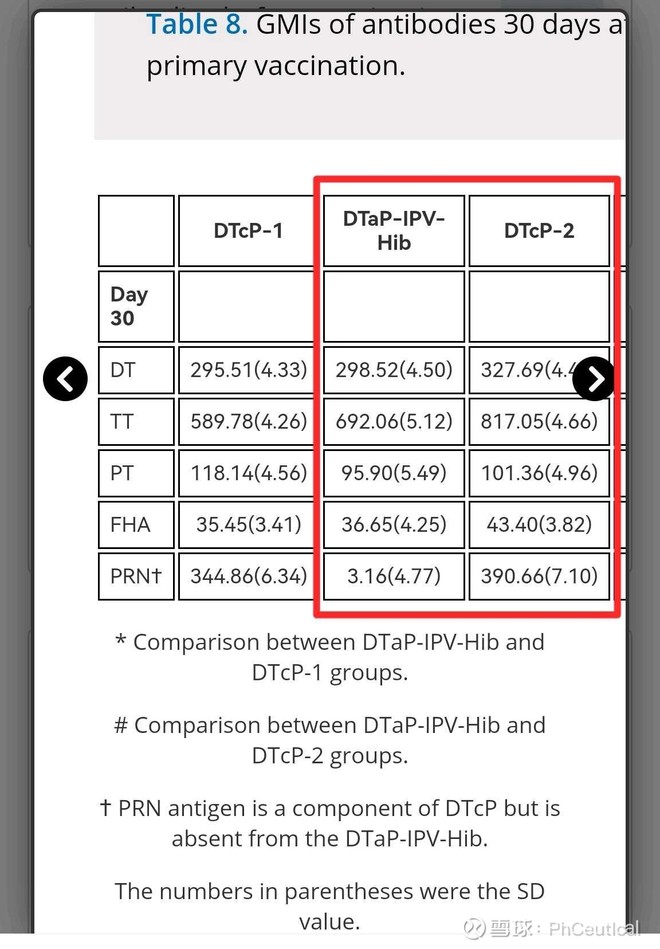The width and height of the screenshot is (660, 949).
Task: Select the DTcP-2 column header
Action: click(x=539, y=231)
